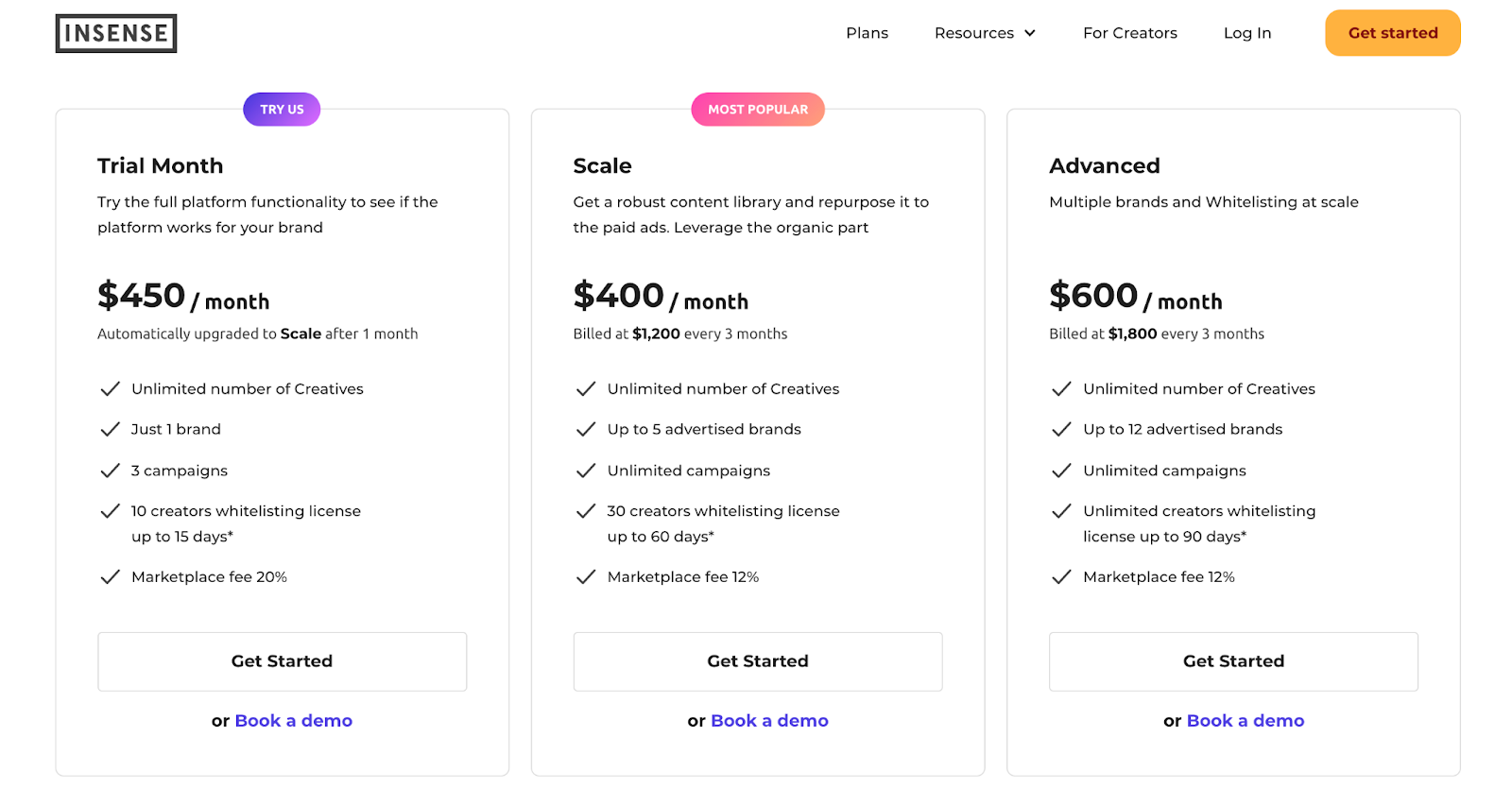The width and height of the screenshot is (1512, 788).
Task: Click the TRY US badge
Action: pos(282,110)
